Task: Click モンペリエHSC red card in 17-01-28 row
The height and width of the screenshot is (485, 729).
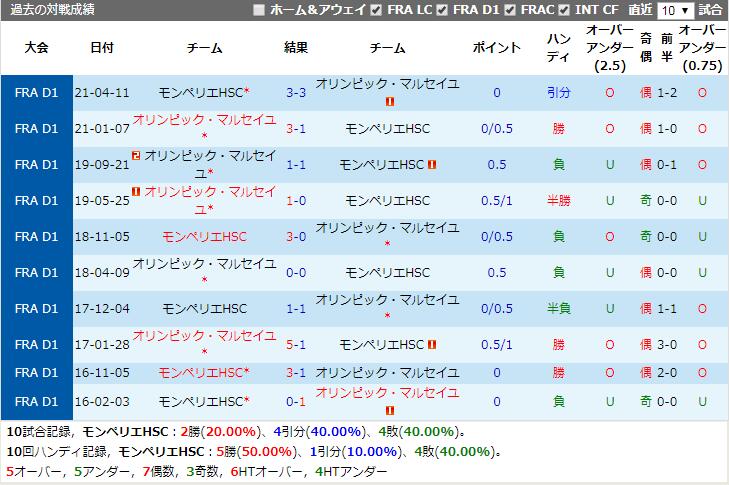Action: point(432,345)
